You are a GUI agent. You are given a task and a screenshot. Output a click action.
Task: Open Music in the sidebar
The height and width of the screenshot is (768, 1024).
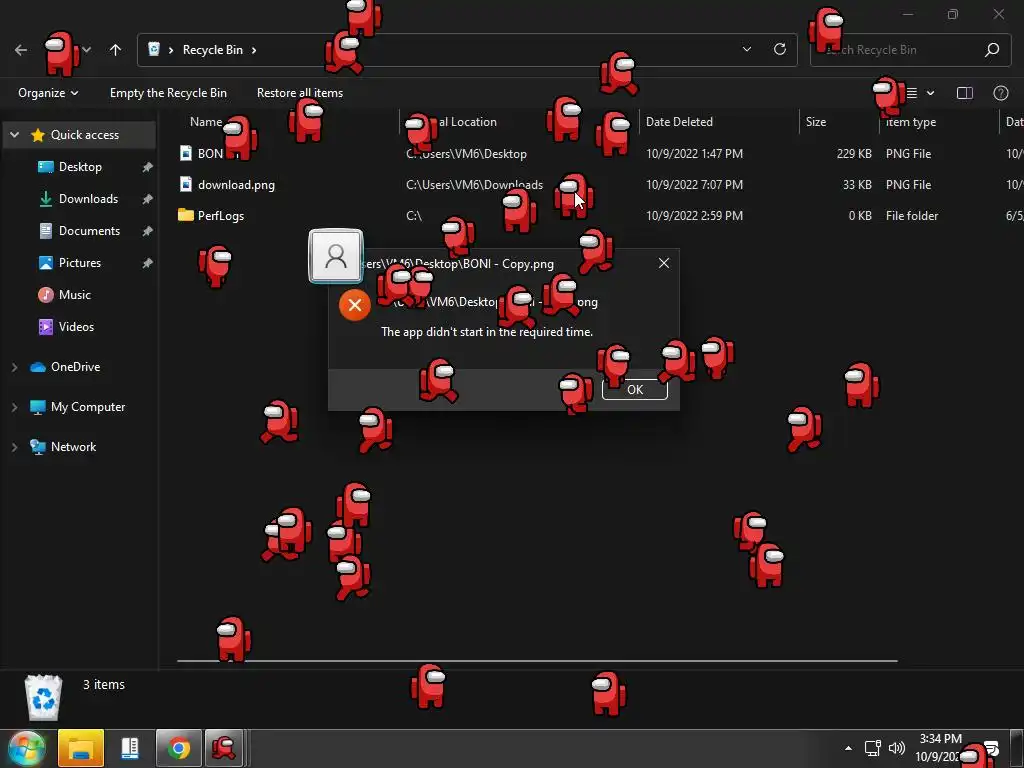click(x=74, y=295)
